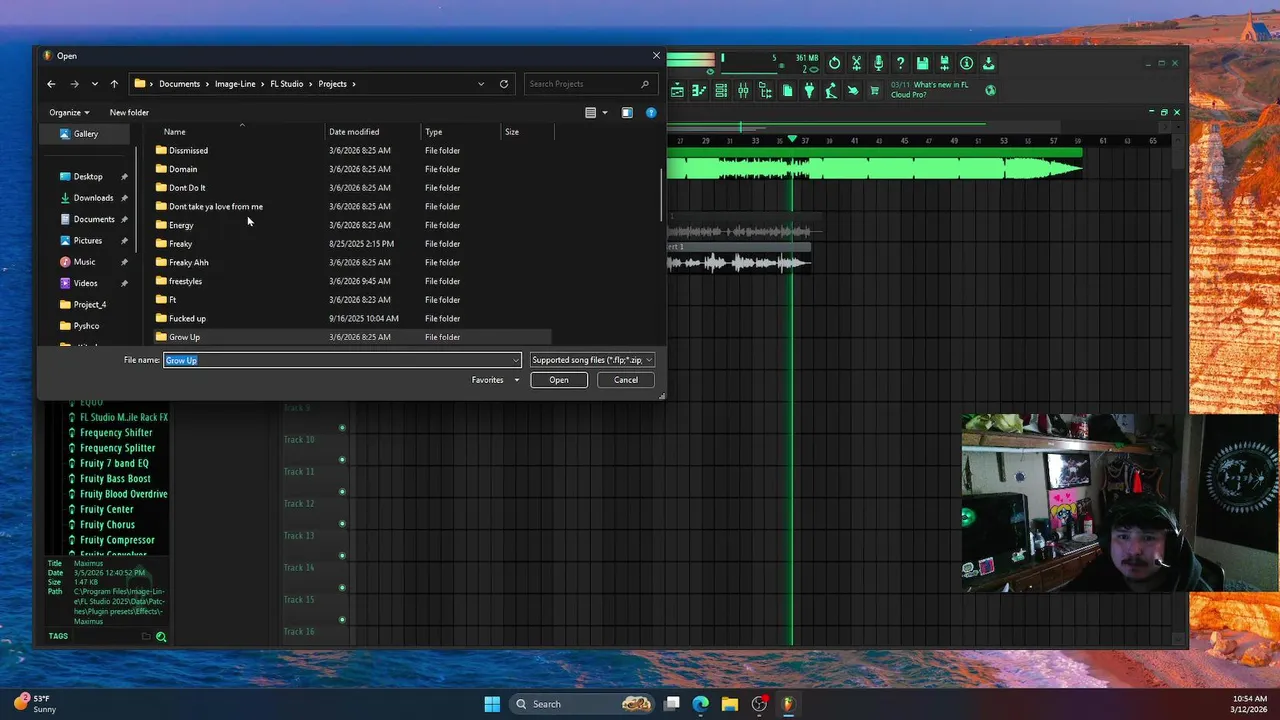The width and height of the screenshot is (1280, 720).
Task: Click the document page icon in FL Studio toolbar
Action: pyautogui.click(x=787, y=91)
